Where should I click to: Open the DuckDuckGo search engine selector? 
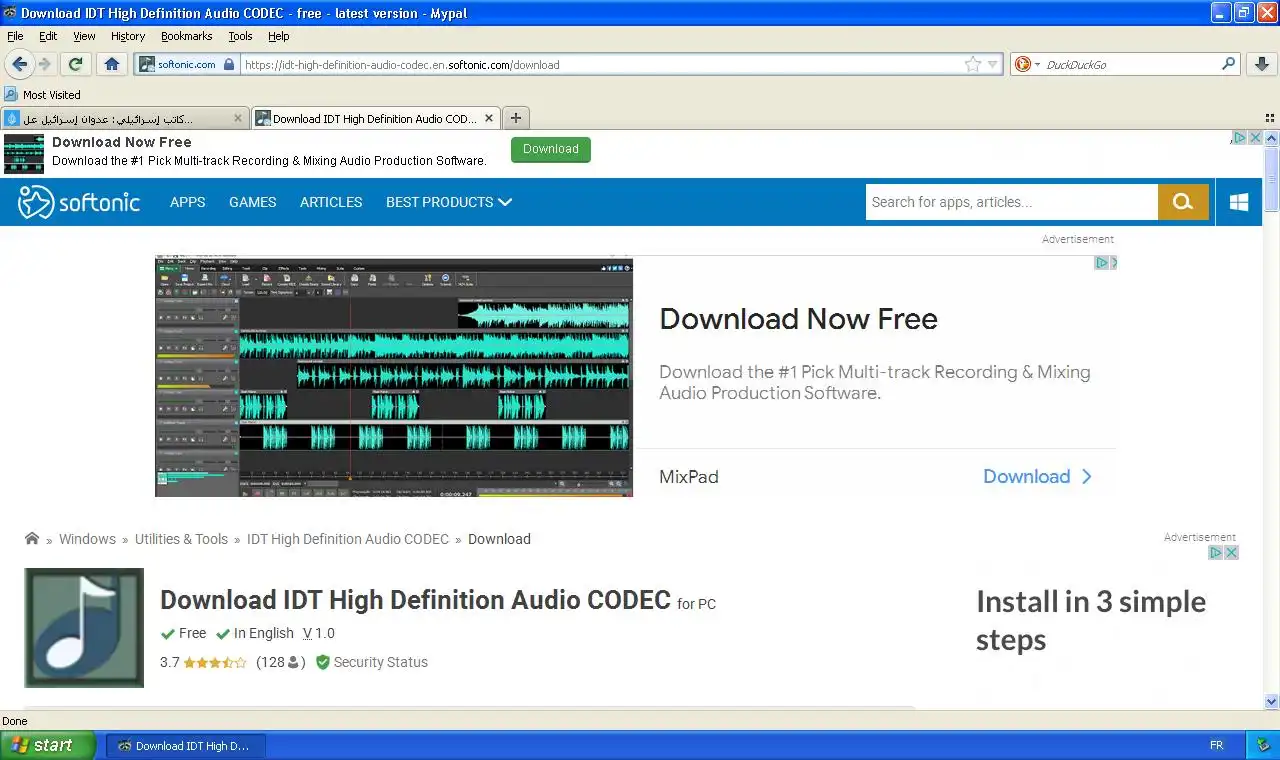pos(1027,64)
